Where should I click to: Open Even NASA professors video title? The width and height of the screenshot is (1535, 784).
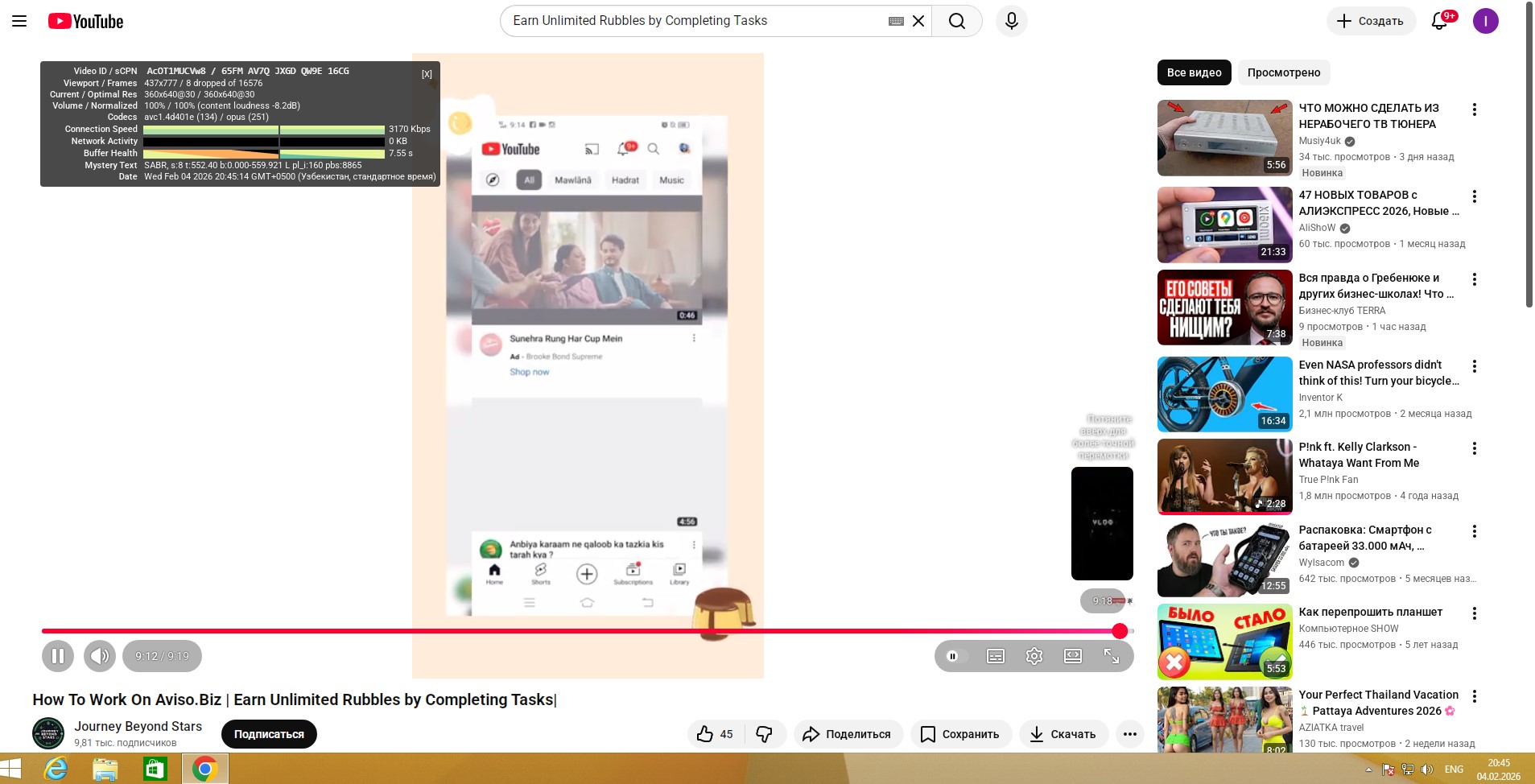pos(1379,373)
